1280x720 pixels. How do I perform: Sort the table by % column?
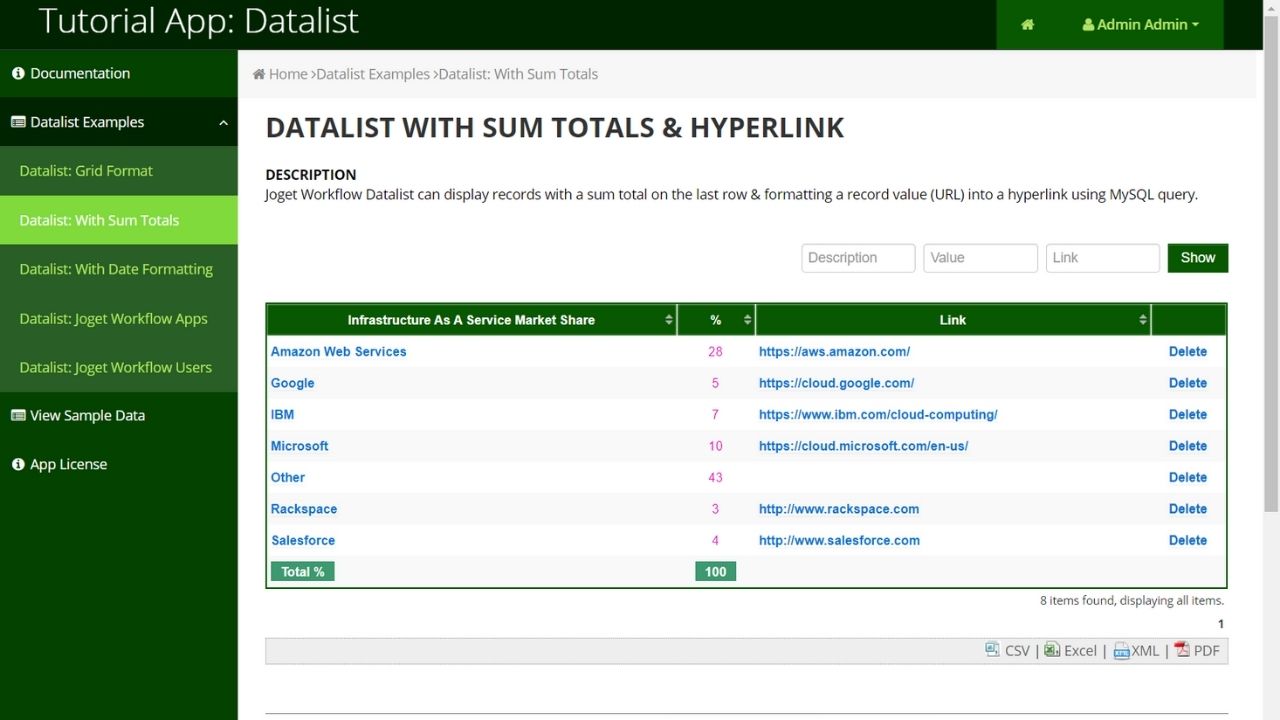(716, 320)
